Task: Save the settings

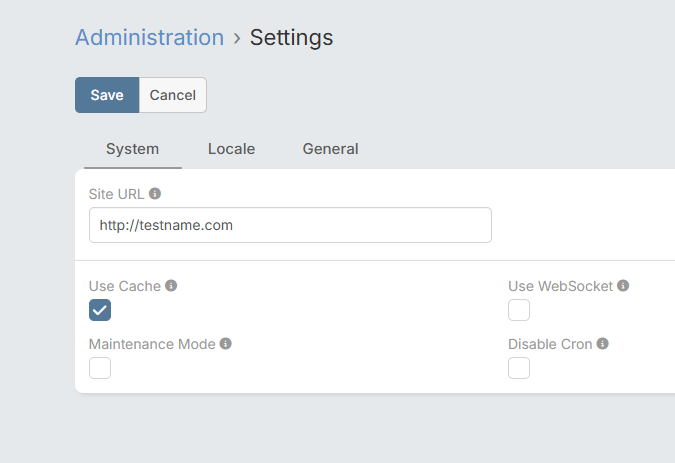Action: click(x=107, y=95)
